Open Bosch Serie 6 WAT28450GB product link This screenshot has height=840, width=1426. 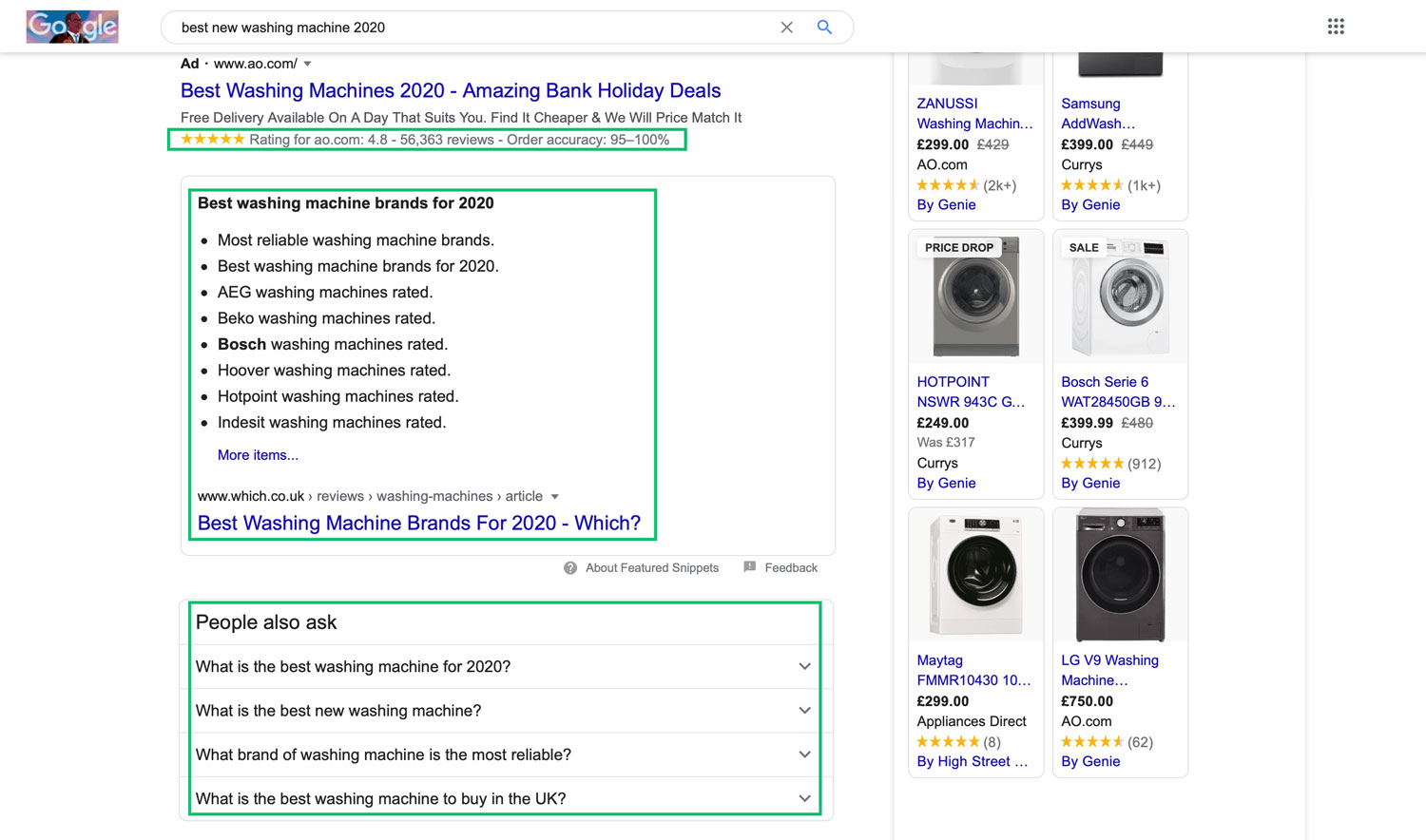click(1118, 391)
